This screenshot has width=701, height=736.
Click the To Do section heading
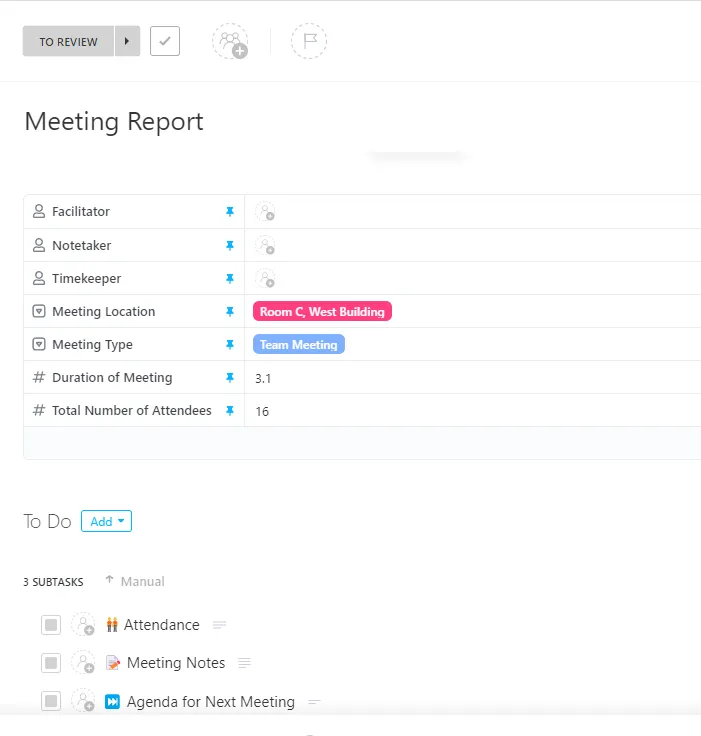[47, 521]
